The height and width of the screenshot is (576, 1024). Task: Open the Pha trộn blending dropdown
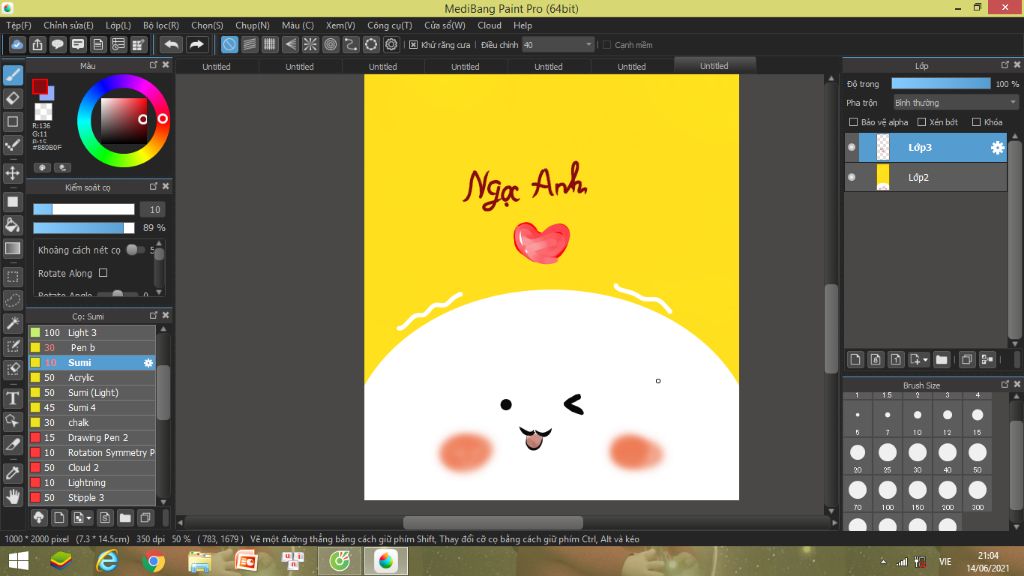click(x=955, y=102)
